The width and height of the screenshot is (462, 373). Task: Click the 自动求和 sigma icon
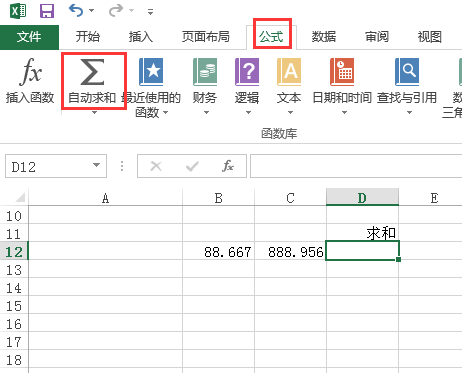93,72
